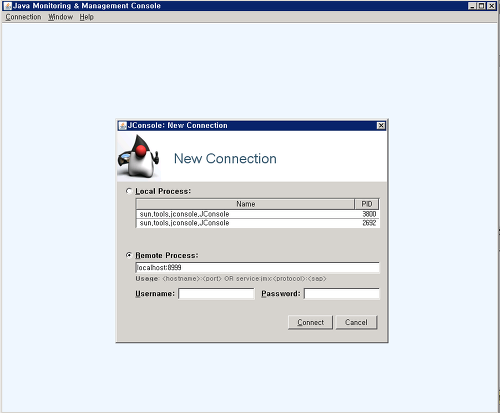
Task: Select the JConsole process with PID 3800
Action: (x=257, y=214)
